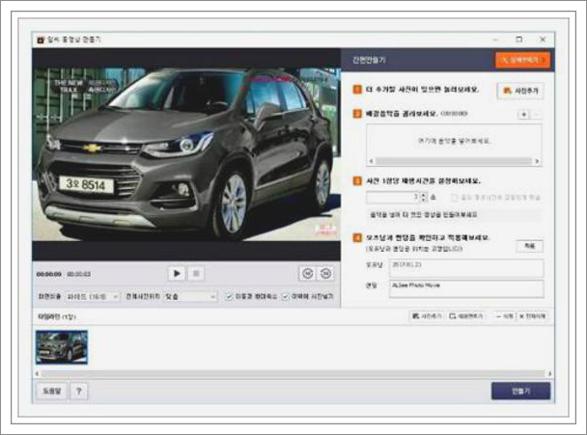Click step 3 orange number badge
Viewport: 587px width, 435px height.
pos(358,181)
